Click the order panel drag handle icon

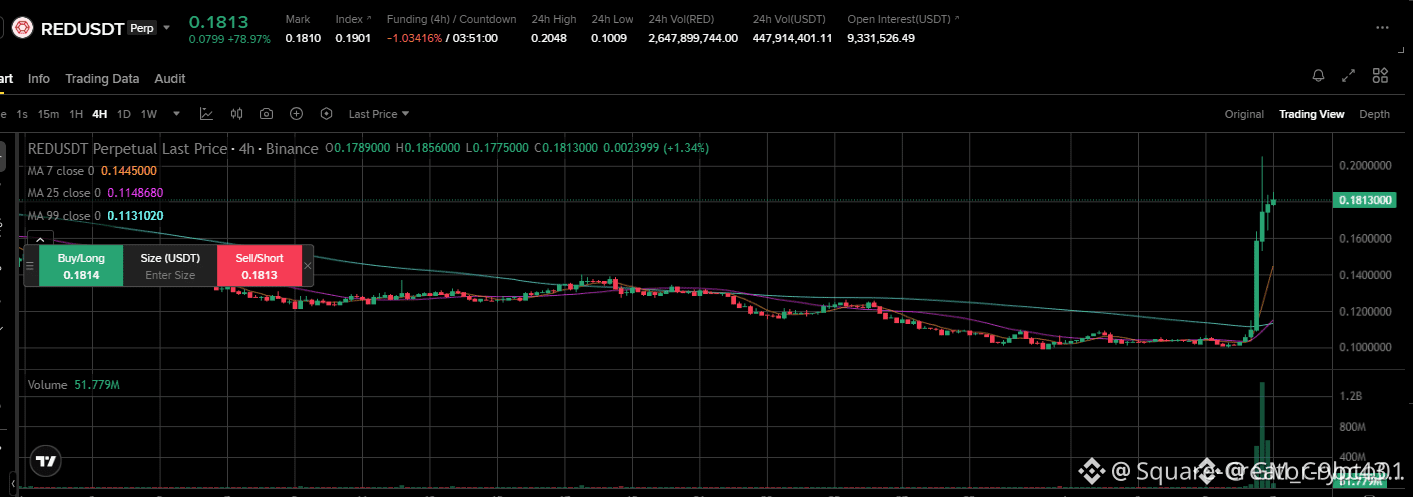(x=30, y=265)
